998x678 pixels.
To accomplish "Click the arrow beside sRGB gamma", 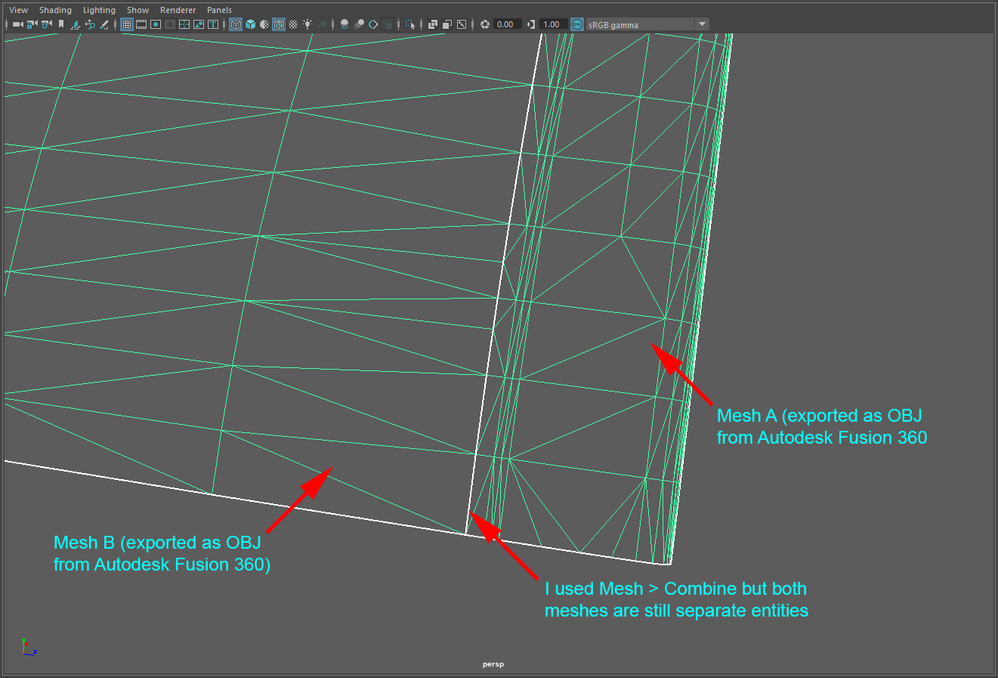I will tap(701, 24).
